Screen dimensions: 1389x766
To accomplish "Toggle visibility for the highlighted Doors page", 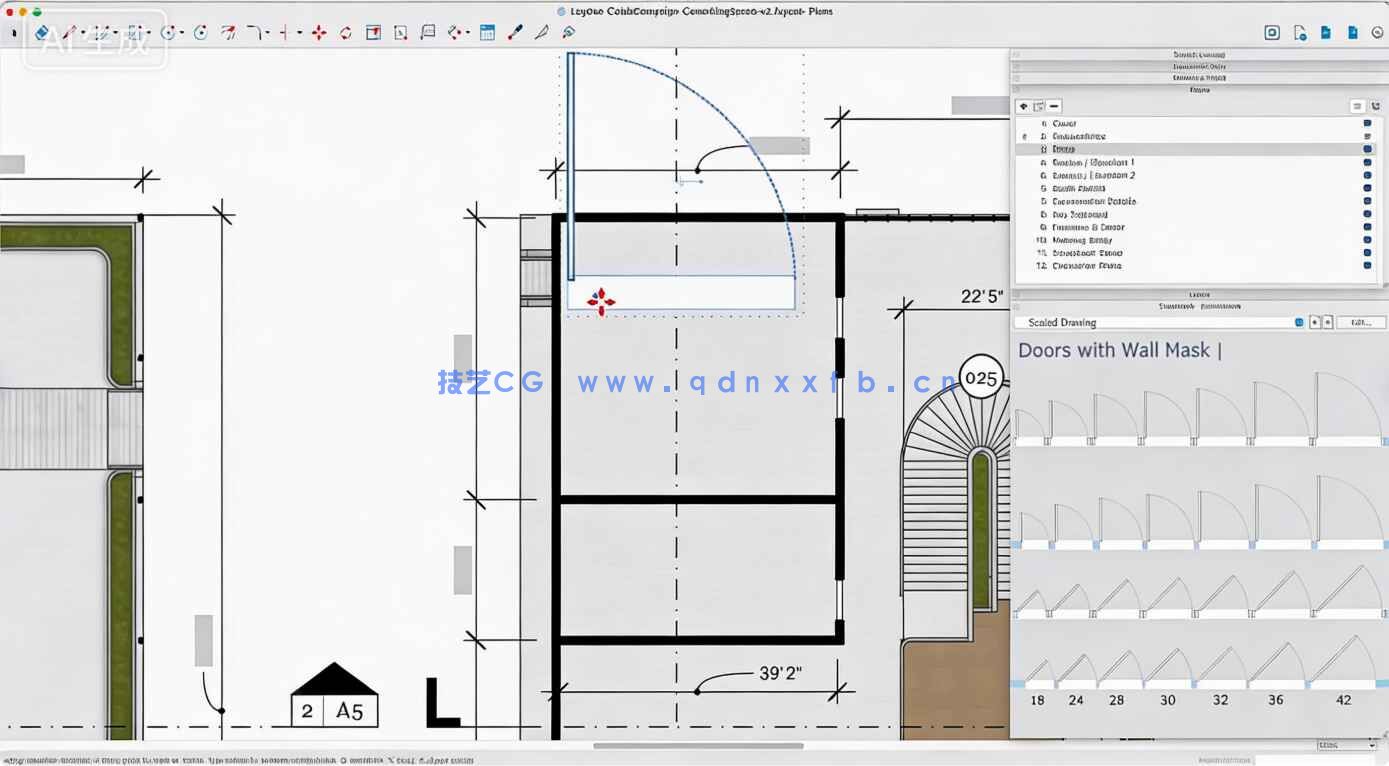I will click(1366, 148).
